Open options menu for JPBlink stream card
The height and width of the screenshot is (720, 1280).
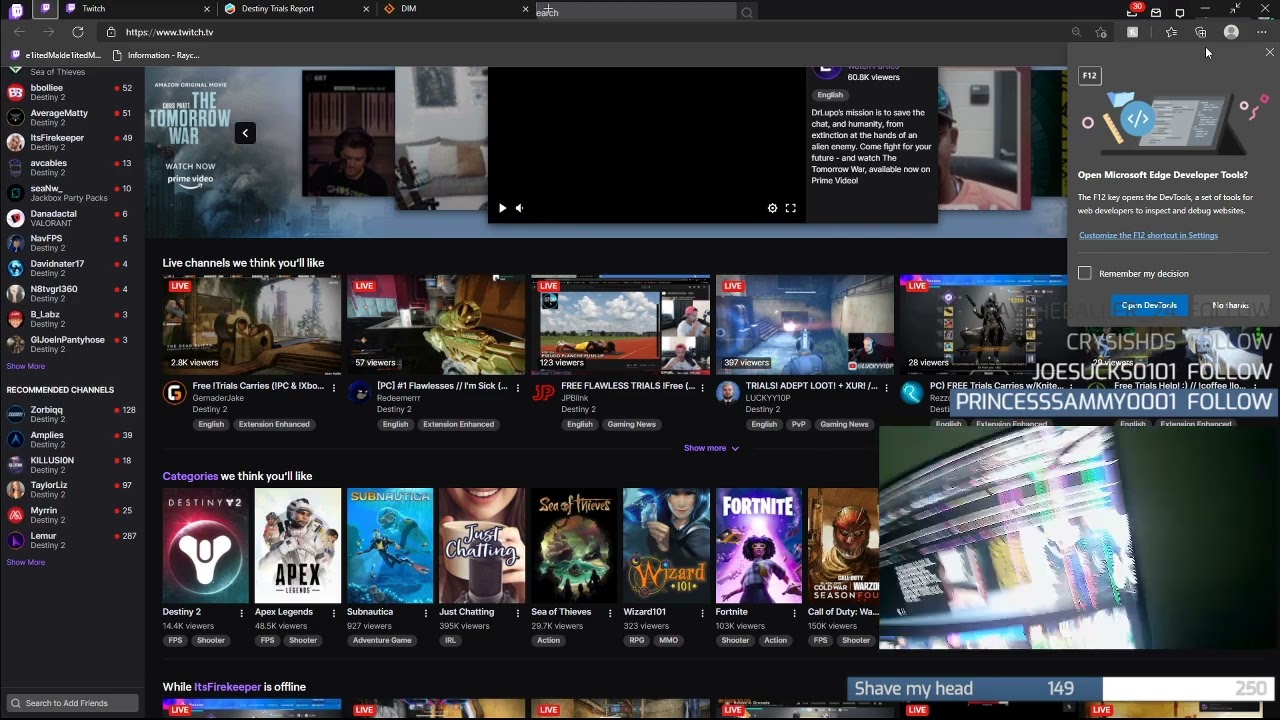(x=702, y=388)
